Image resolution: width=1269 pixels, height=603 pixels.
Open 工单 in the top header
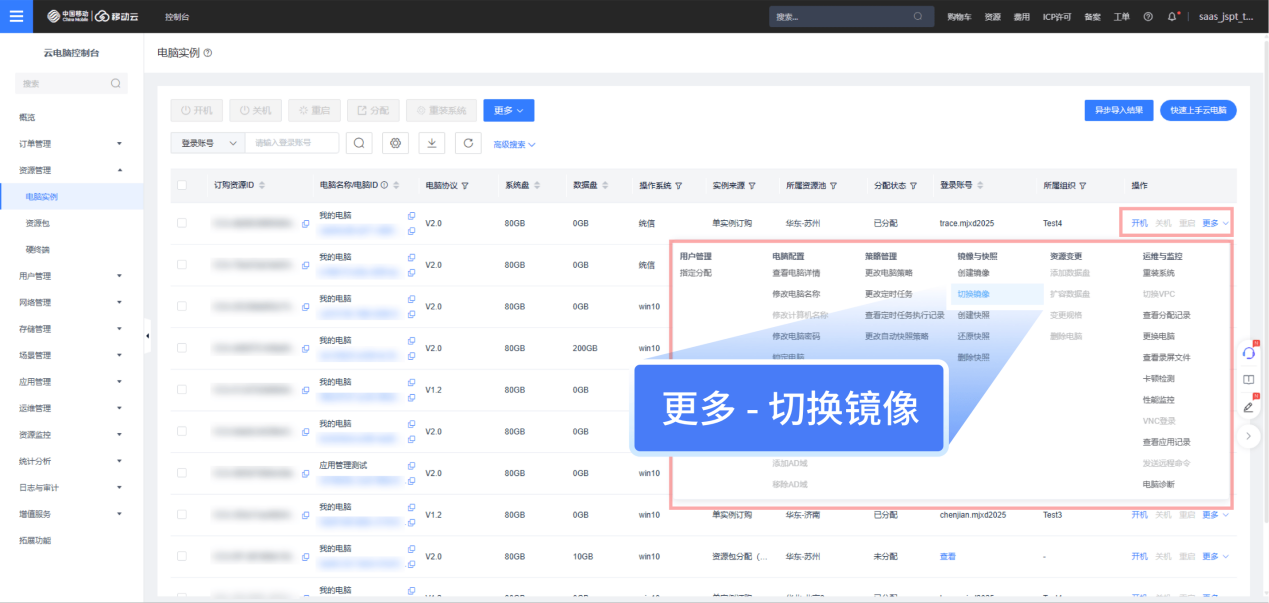pos(1122,17)
